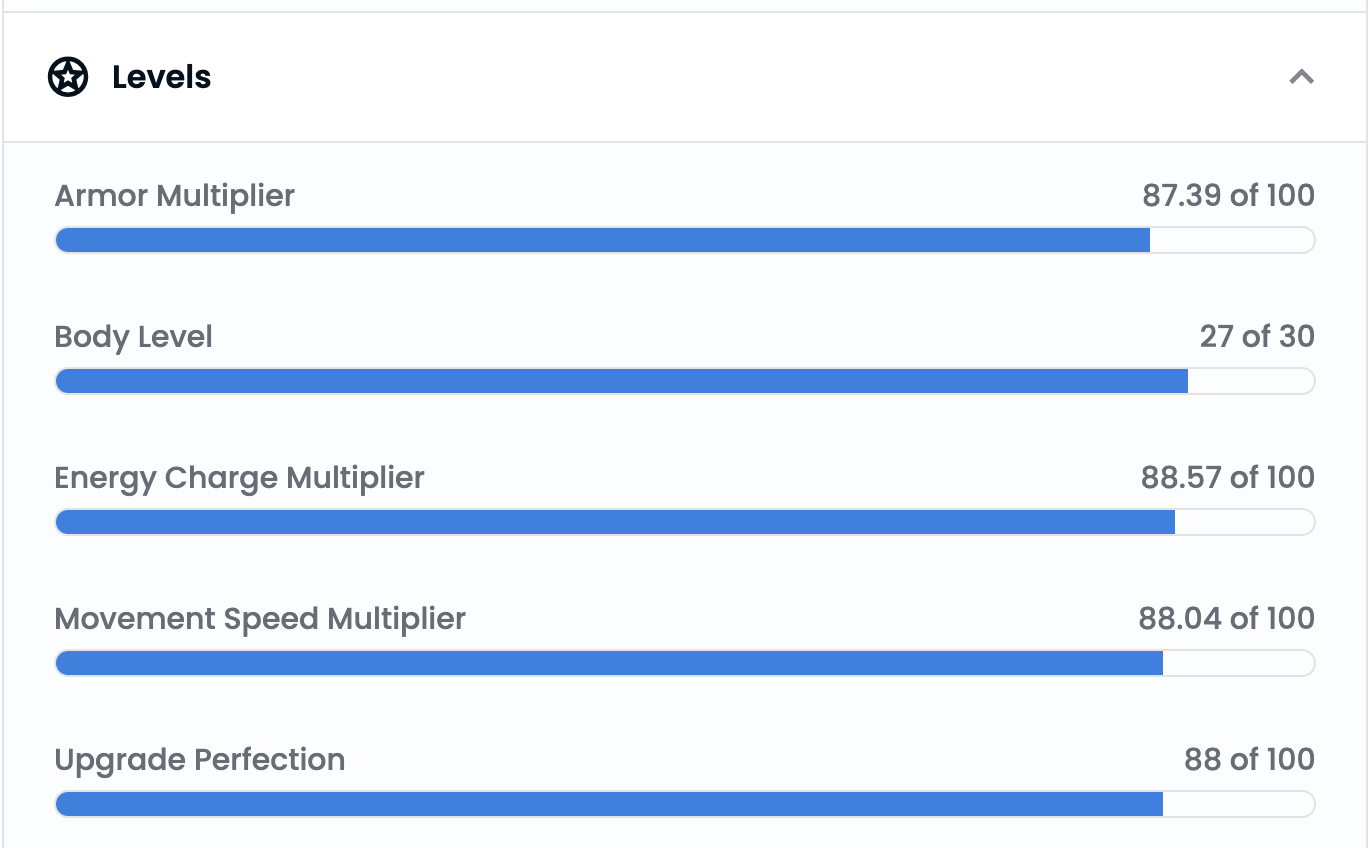Screen dimensions: 1368x848
Task: Click the Armor Multiplier progress bar
Action: [x=685, y=240]
